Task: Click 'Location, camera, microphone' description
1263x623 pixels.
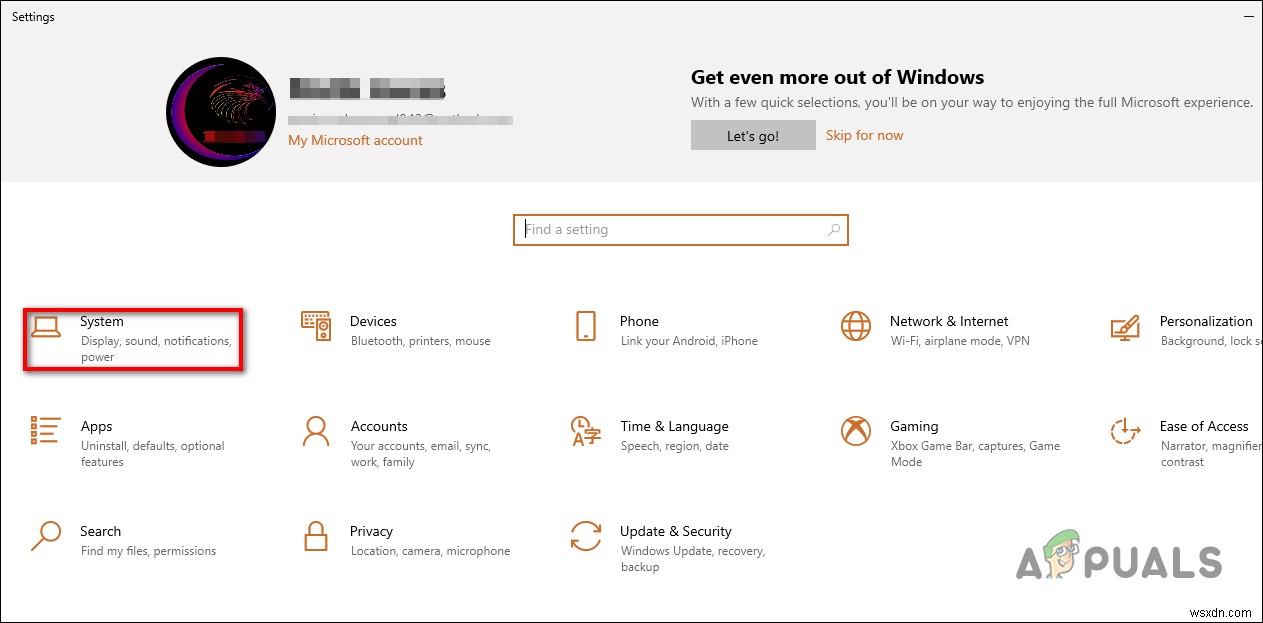Action: click(x=431, y=551)
